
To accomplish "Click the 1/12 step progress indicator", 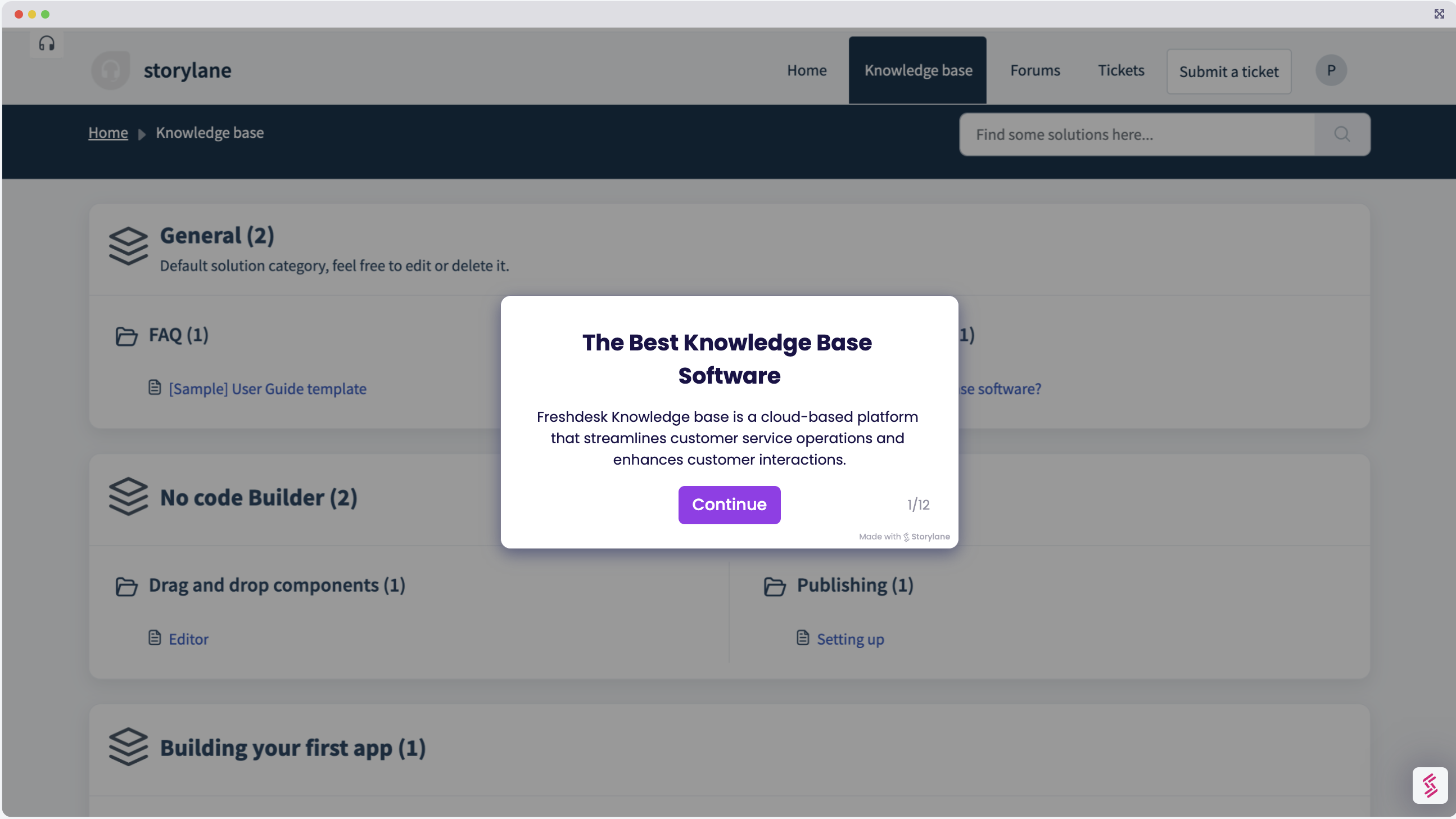I will point(918,505).
